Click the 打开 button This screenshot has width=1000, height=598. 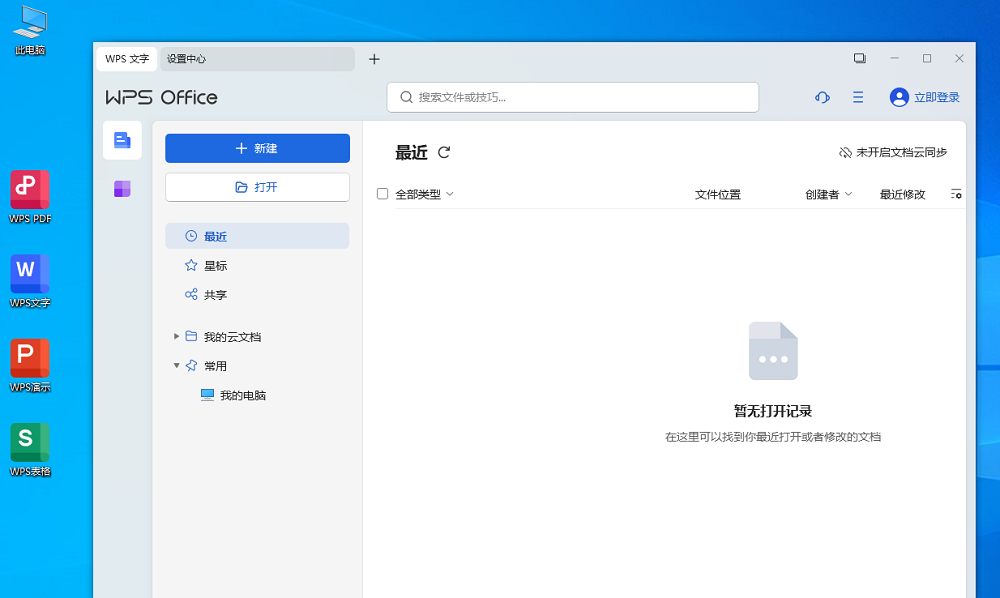[257, 187]
